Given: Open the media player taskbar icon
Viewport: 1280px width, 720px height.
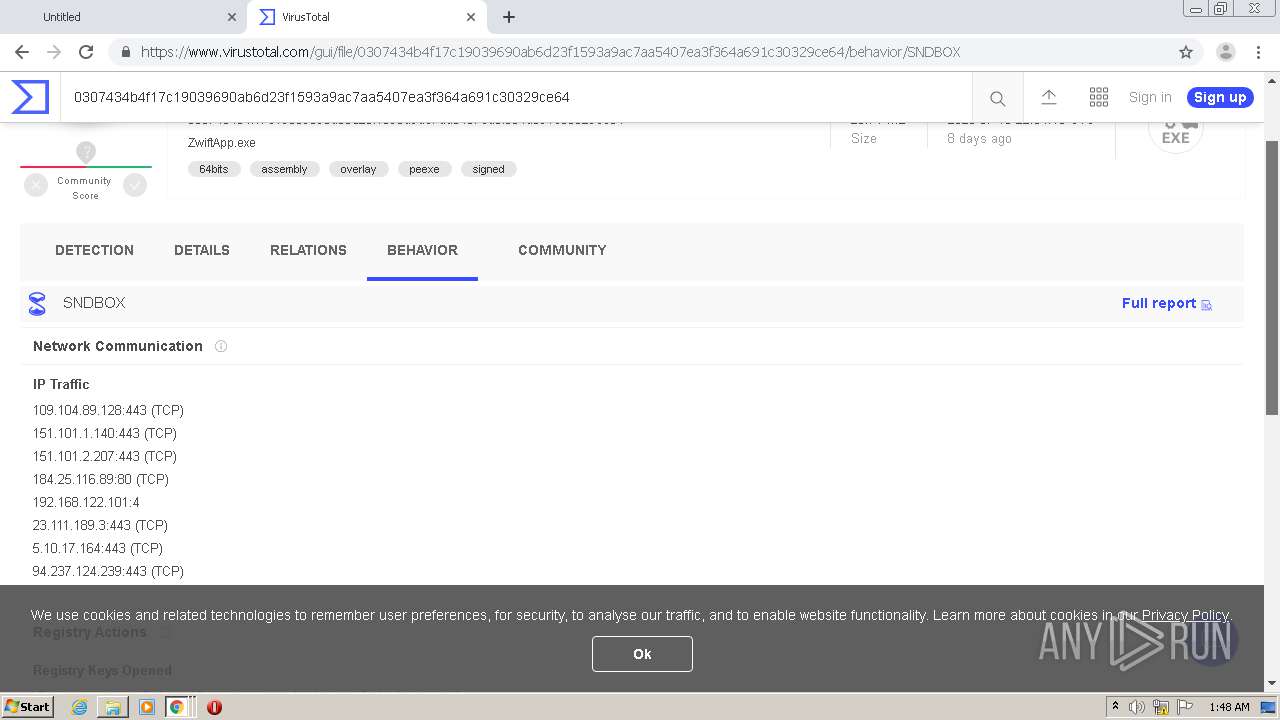Looking at the screenshot, I should coord(147,707).
